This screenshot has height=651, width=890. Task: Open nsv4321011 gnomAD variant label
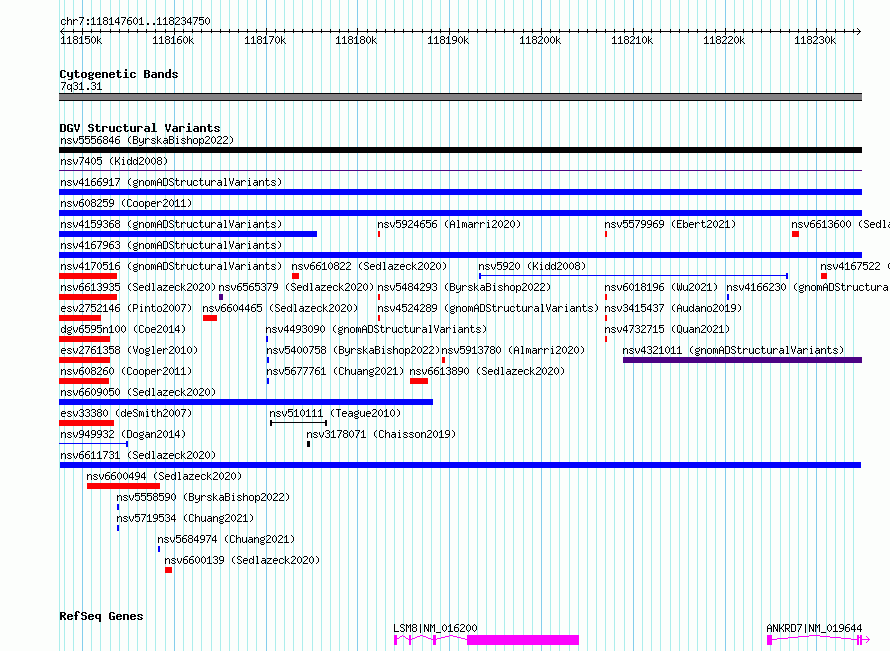[x=733, y=350]
